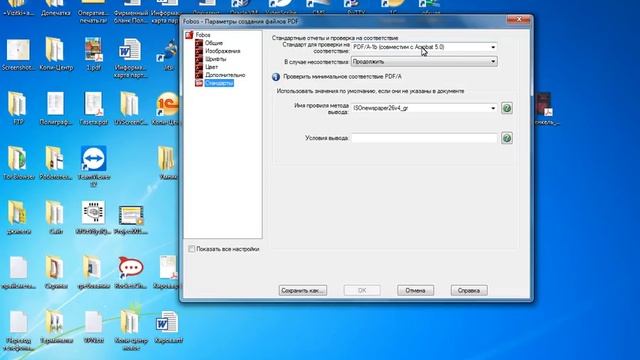Click the help icon next to profile name
This screenshot has width=640, height=360.
coord(507,108)
